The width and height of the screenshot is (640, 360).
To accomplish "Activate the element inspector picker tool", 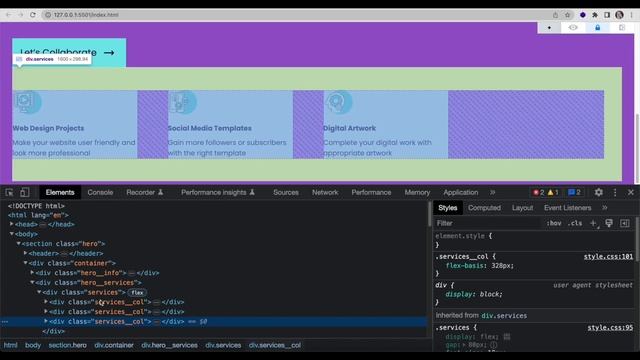I will (9, 192).
